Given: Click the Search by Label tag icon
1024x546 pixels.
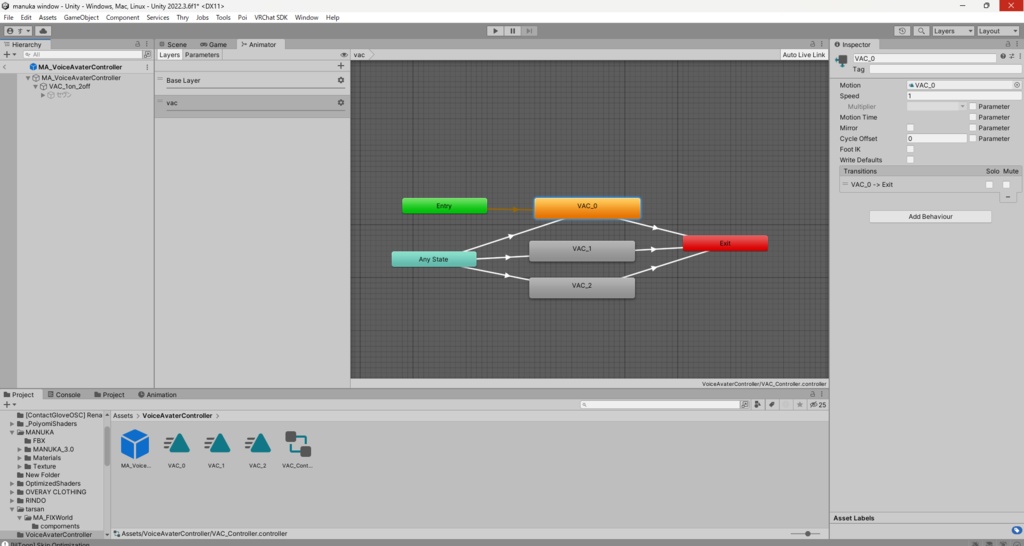Looking at the screenshot, I should (772, 405).
